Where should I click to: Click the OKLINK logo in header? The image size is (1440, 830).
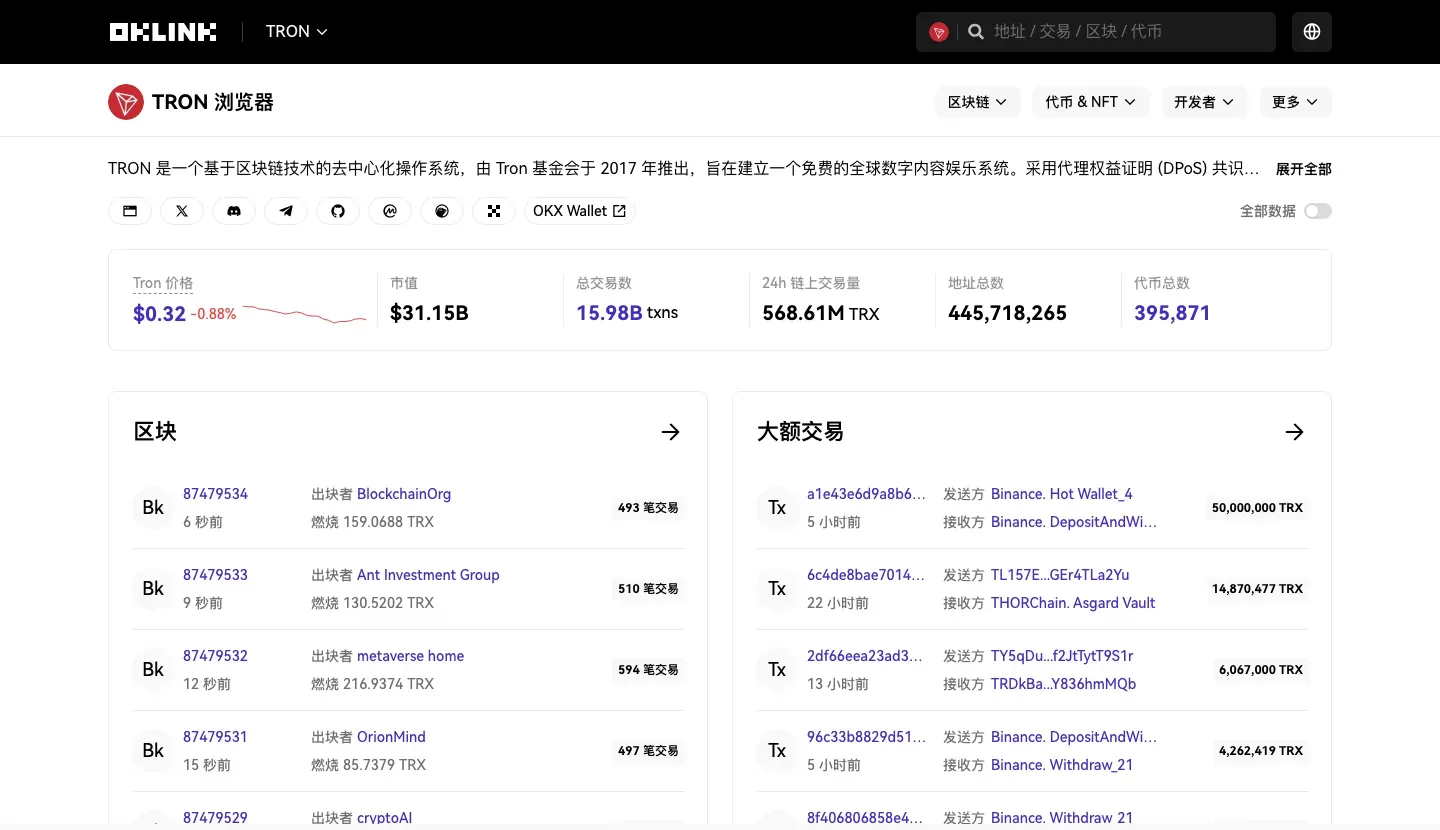163,32
